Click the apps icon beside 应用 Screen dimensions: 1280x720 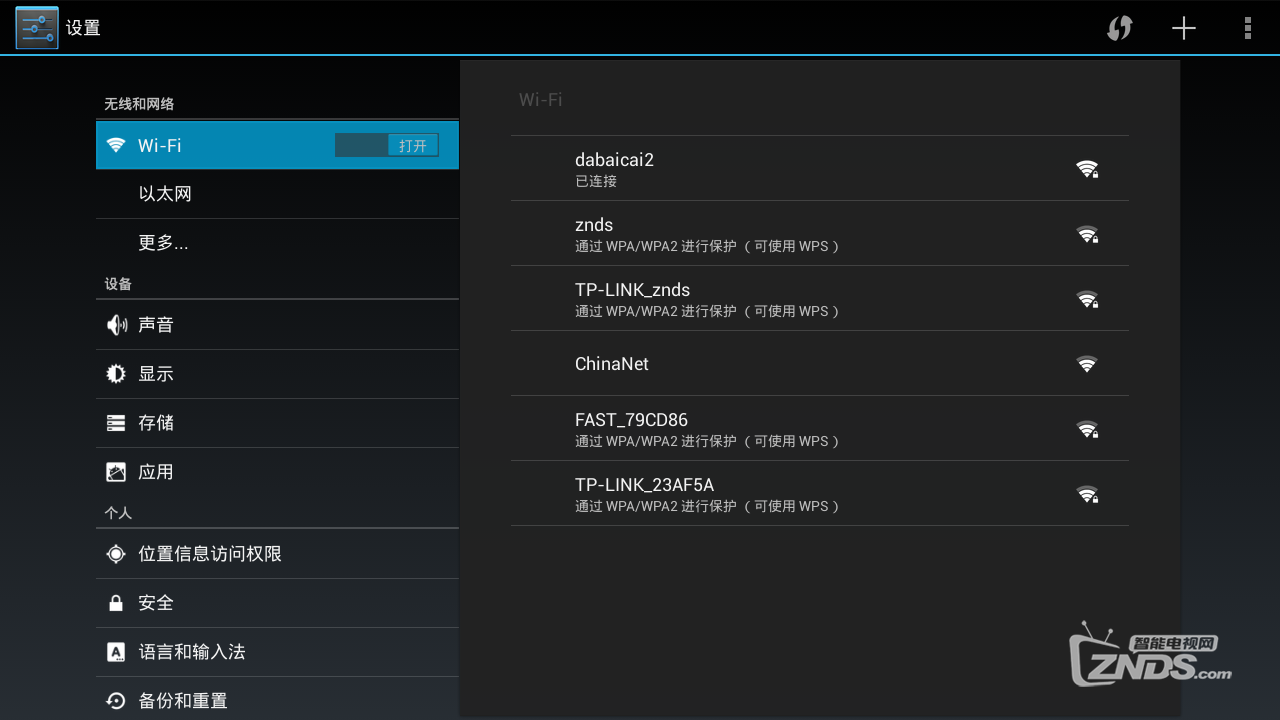116,472
